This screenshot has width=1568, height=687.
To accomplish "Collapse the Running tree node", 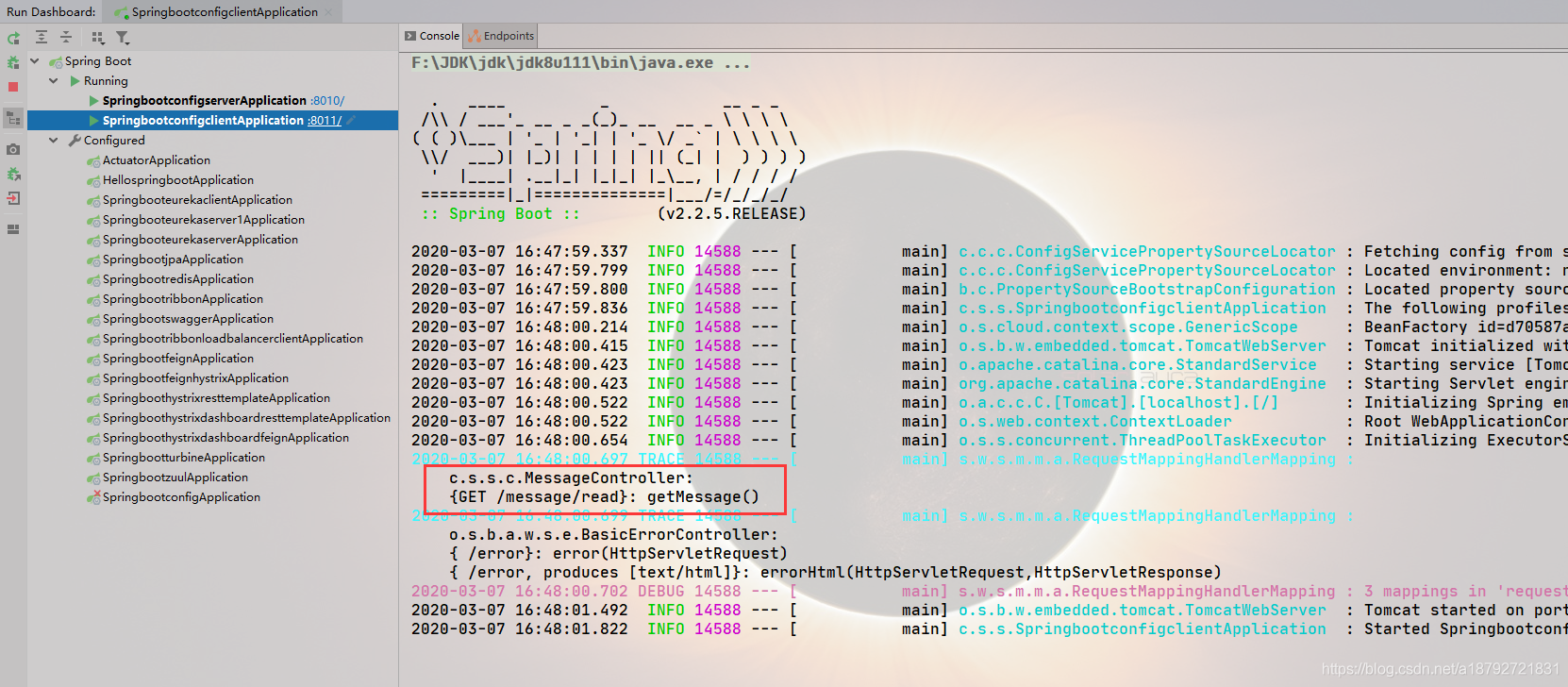I will click(x=54, y=81).
